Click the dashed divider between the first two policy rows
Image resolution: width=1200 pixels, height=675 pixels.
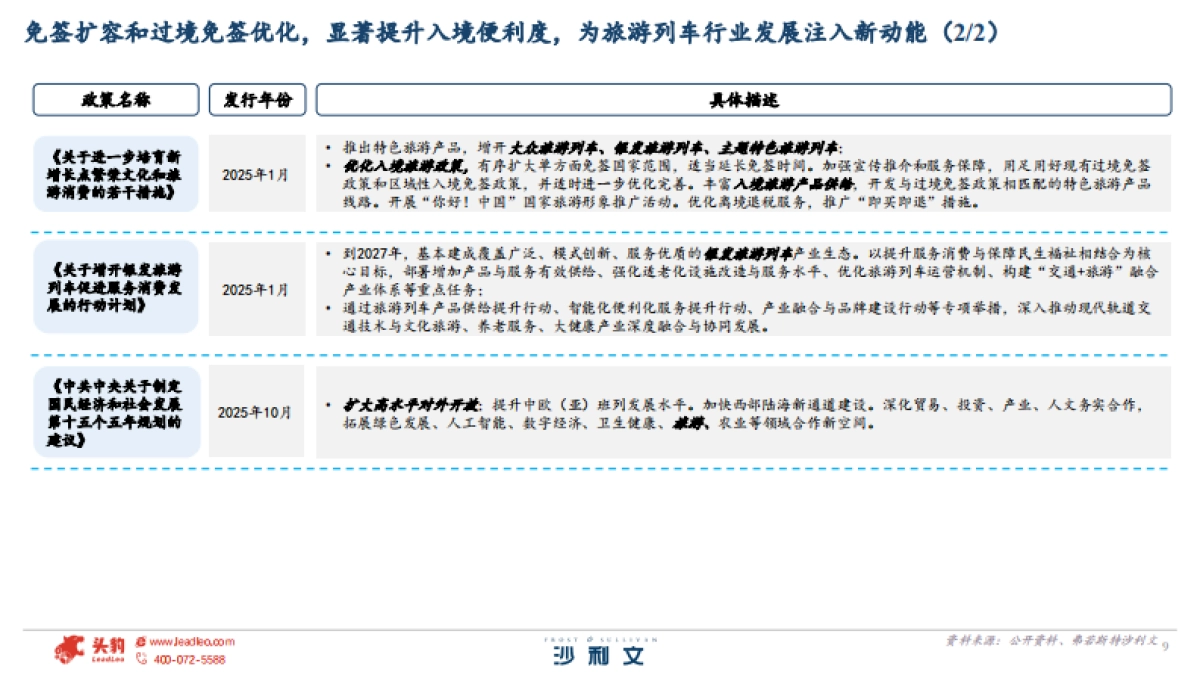coord(600,229)
